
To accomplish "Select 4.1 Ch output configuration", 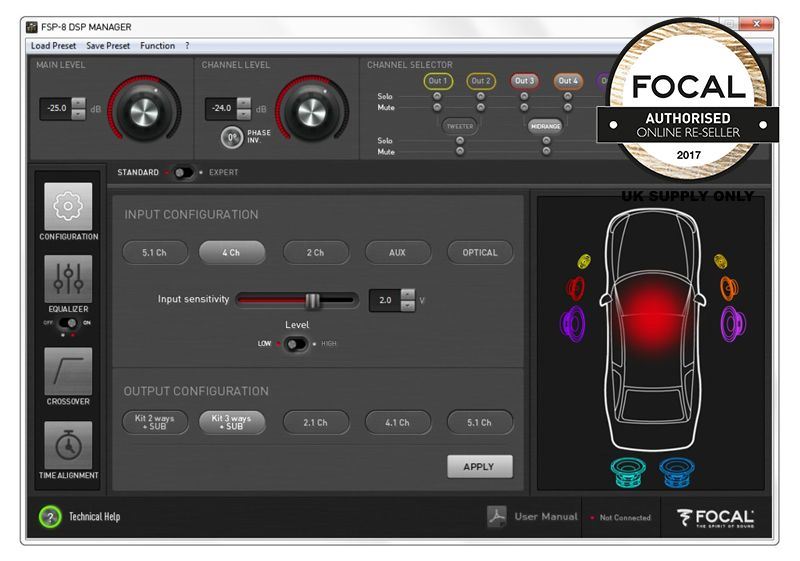I will click(397, 422).
